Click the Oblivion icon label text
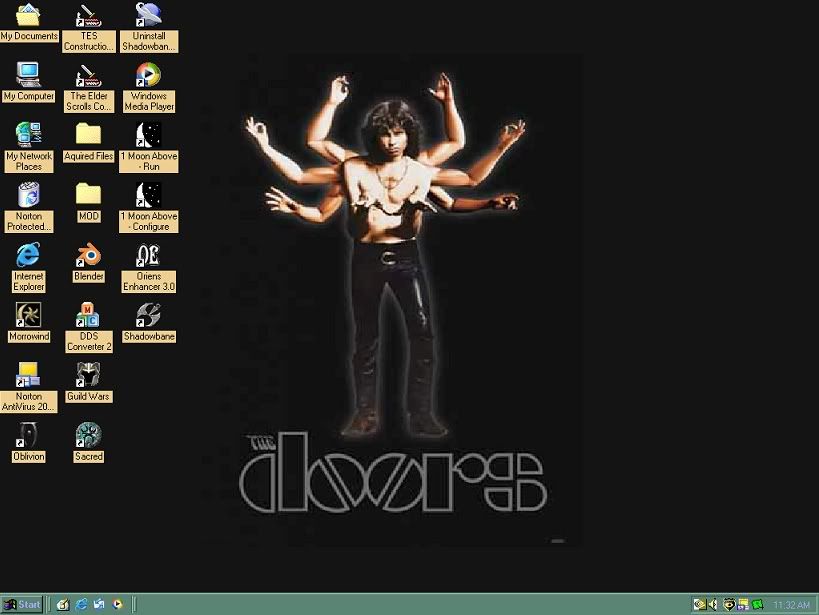 29,456
